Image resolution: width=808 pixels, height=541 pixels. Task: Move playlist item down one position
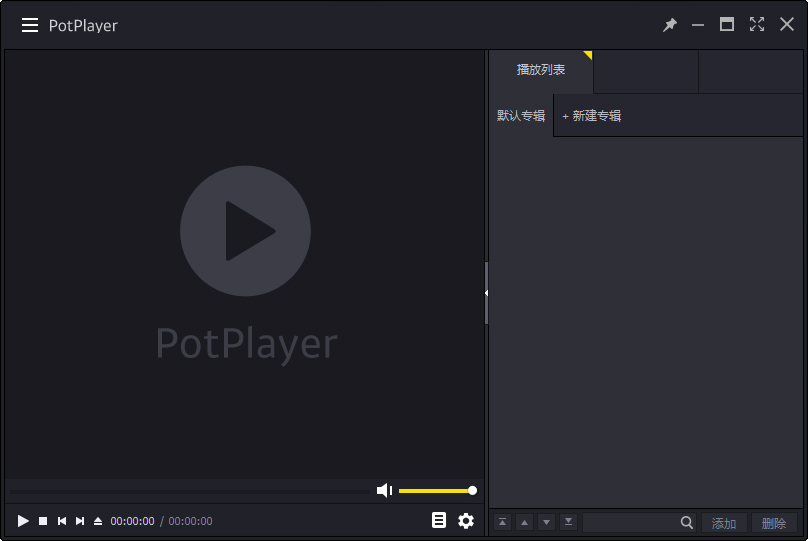coord(546,522)
